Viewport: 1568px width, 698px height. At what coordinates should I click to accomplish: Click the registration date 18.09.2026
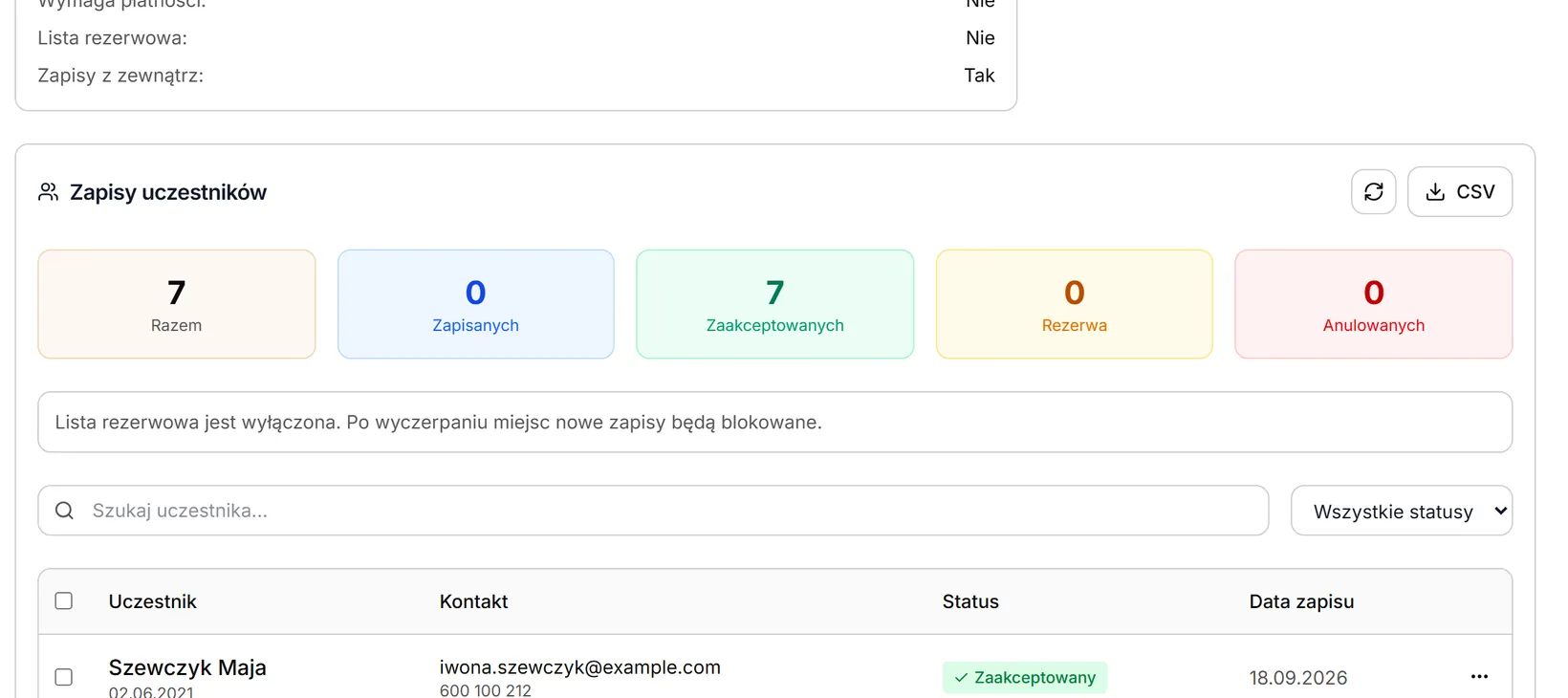tap(1298, 678)
